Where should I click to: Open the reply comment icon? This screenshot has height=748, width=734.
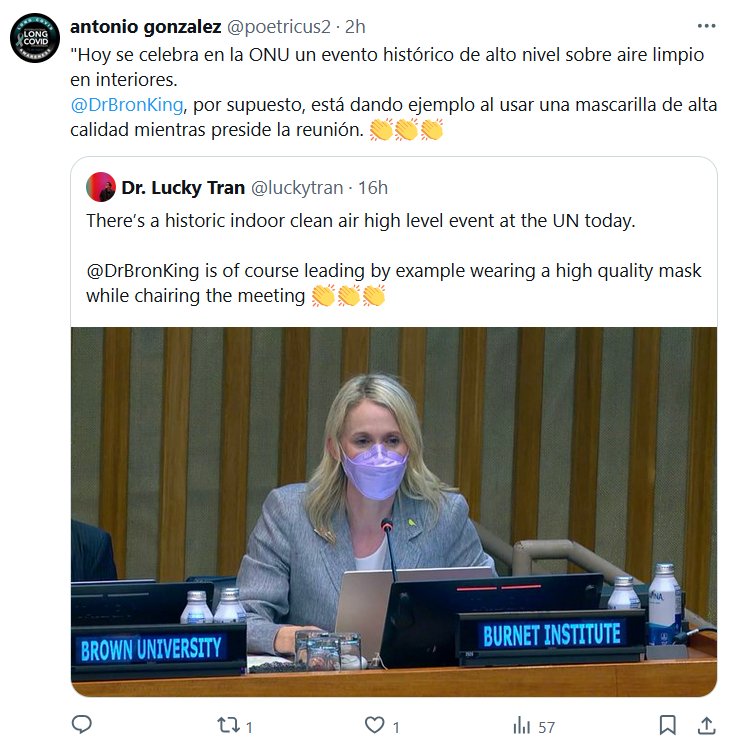click(x=82, y=725)
